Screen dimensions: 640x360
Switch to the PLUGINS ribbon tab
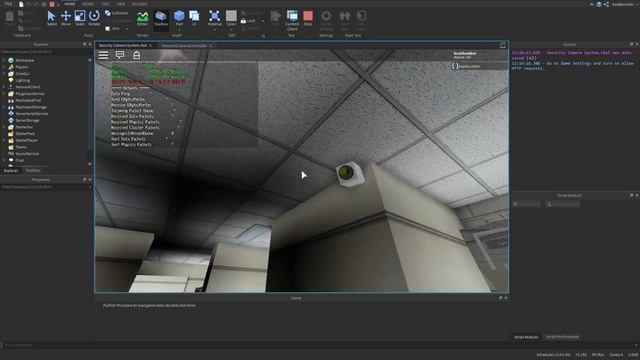pos(140,4)
